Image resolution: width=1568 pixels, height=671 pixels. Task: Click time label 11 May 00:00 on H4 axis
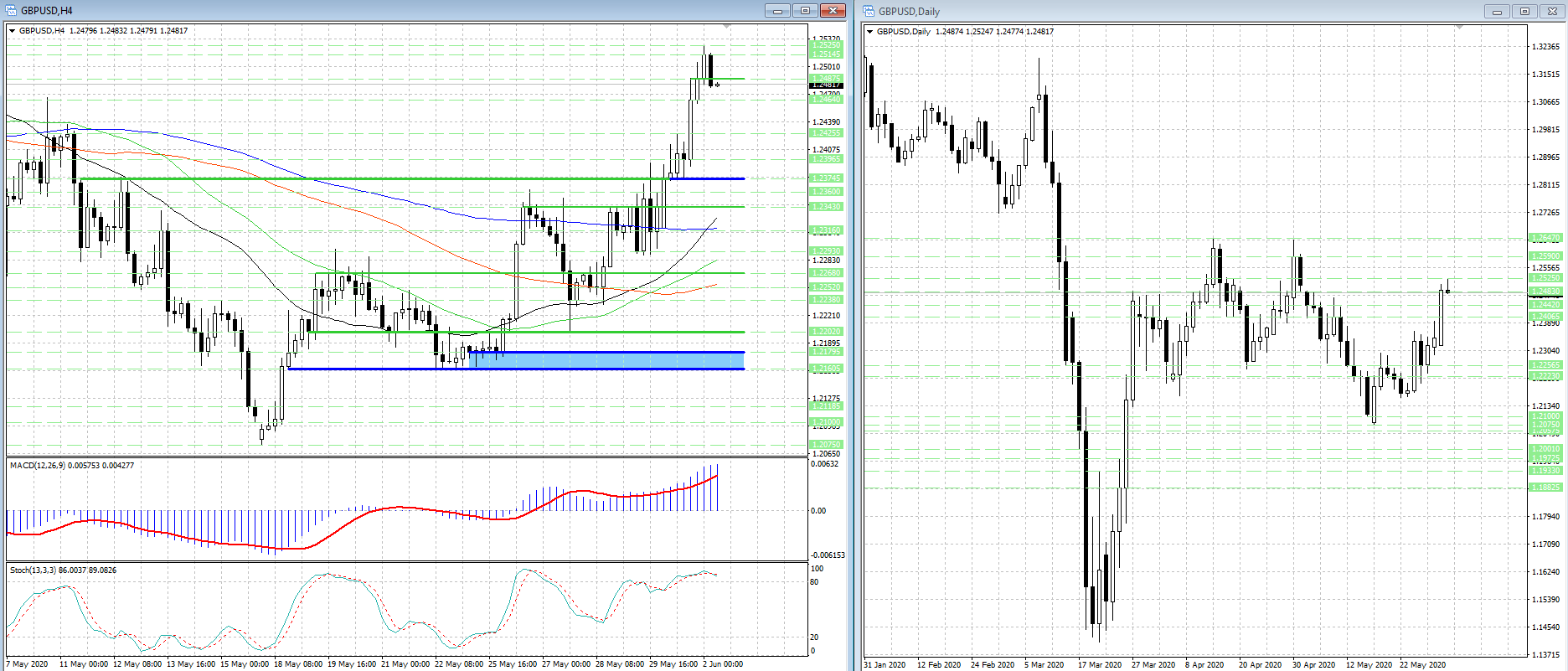pos(84,664)
